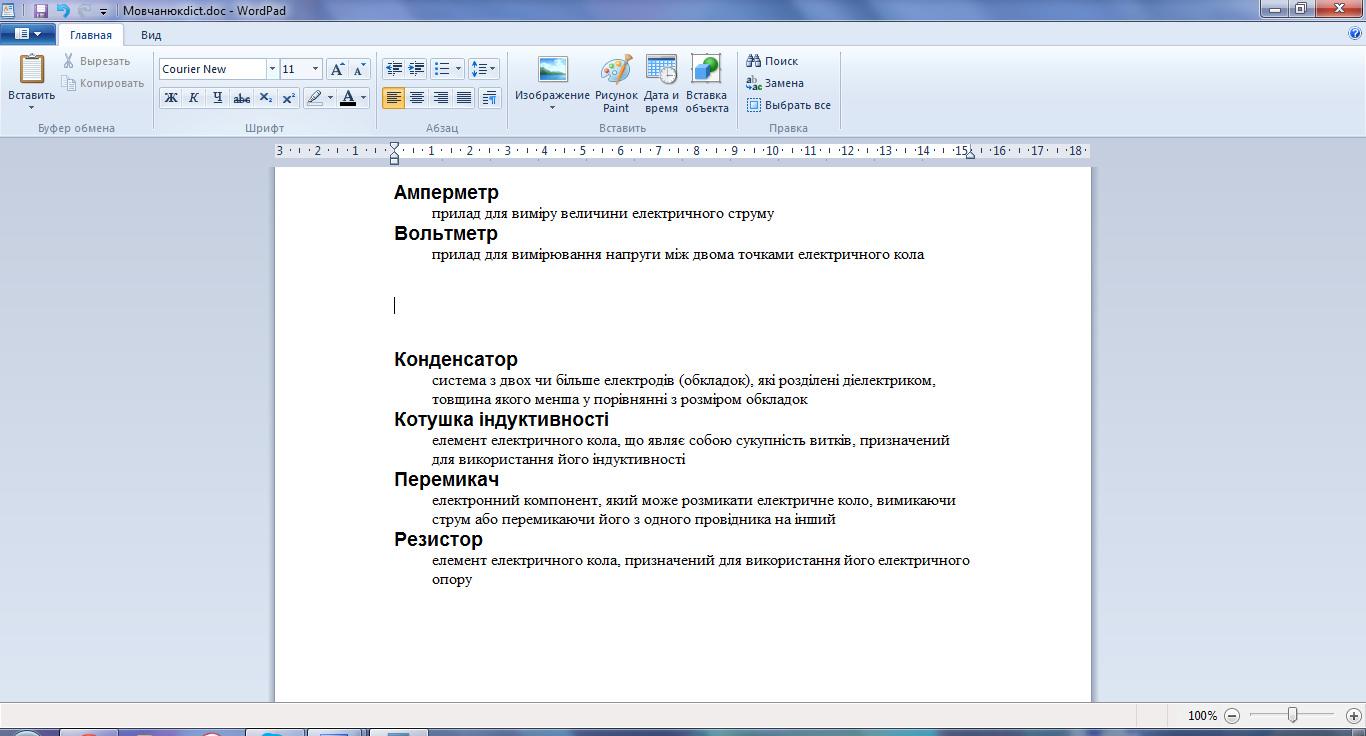Click on the heading Резистор
The image size is (1366, 736).
coord(439,540)
